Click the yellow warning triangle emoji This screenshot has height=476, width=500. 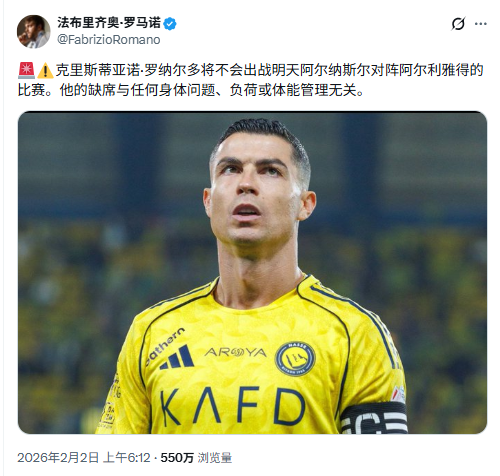tap(45, 71)
